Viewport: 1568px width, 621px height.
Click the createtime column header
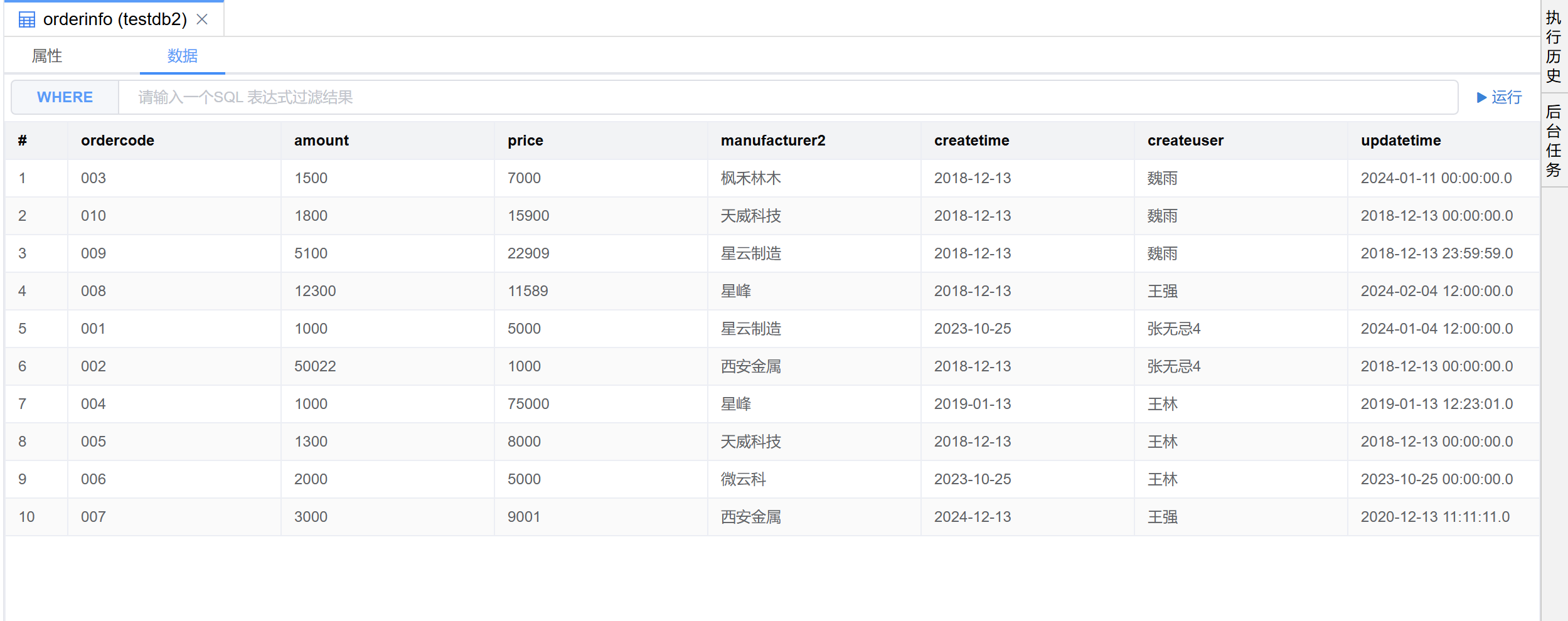(971, 141)
